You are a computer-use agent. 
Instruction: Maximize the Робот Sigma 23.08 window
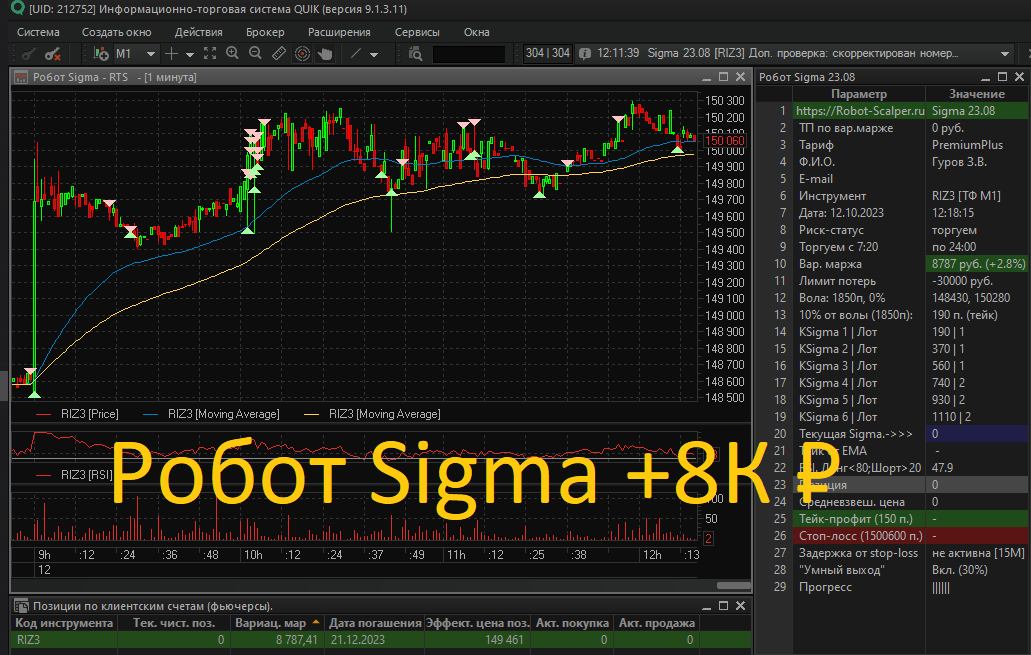click(1002, 77)
